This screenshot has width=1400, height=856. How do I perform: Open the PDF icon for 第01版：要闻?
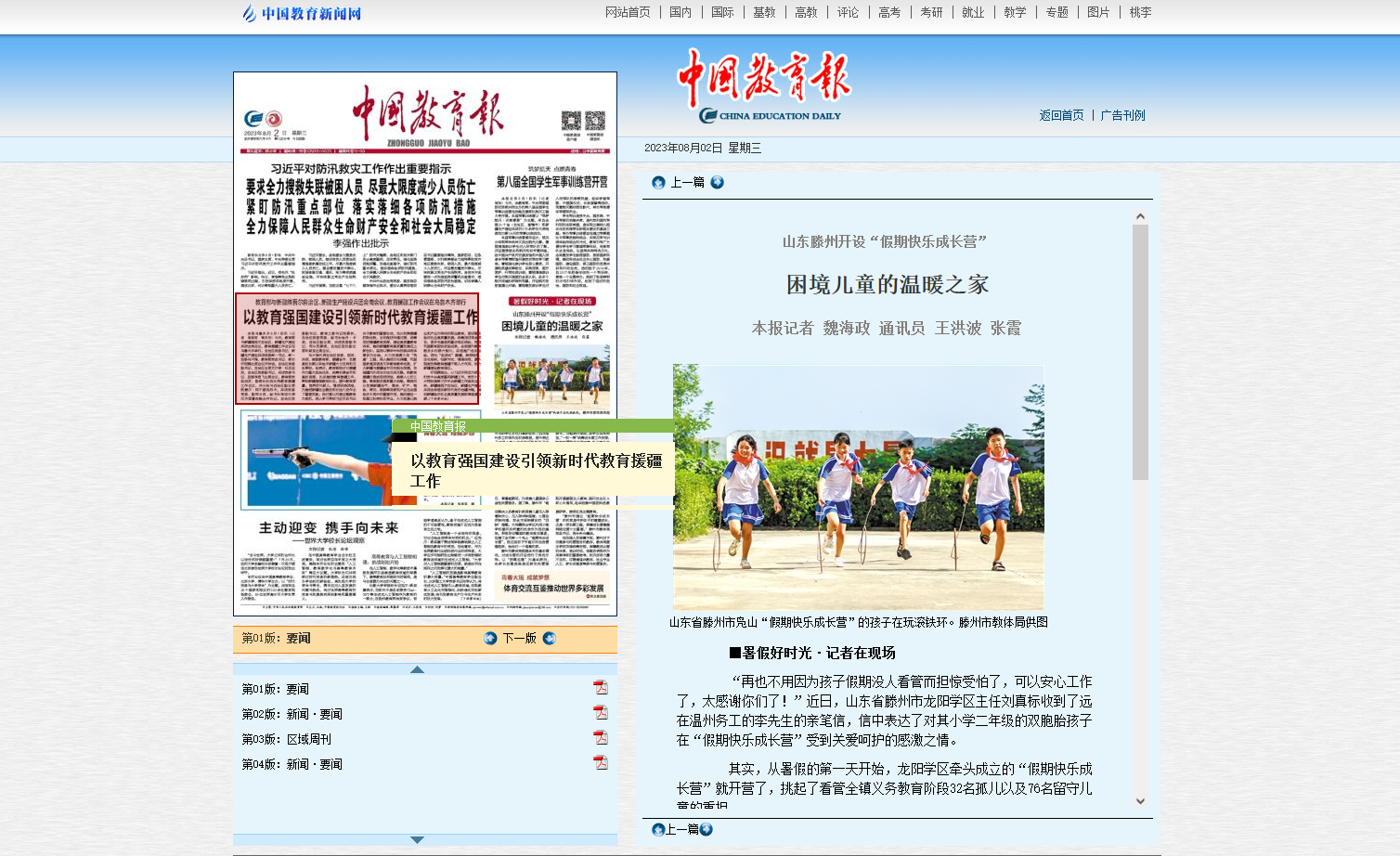[x=601, y=687]
